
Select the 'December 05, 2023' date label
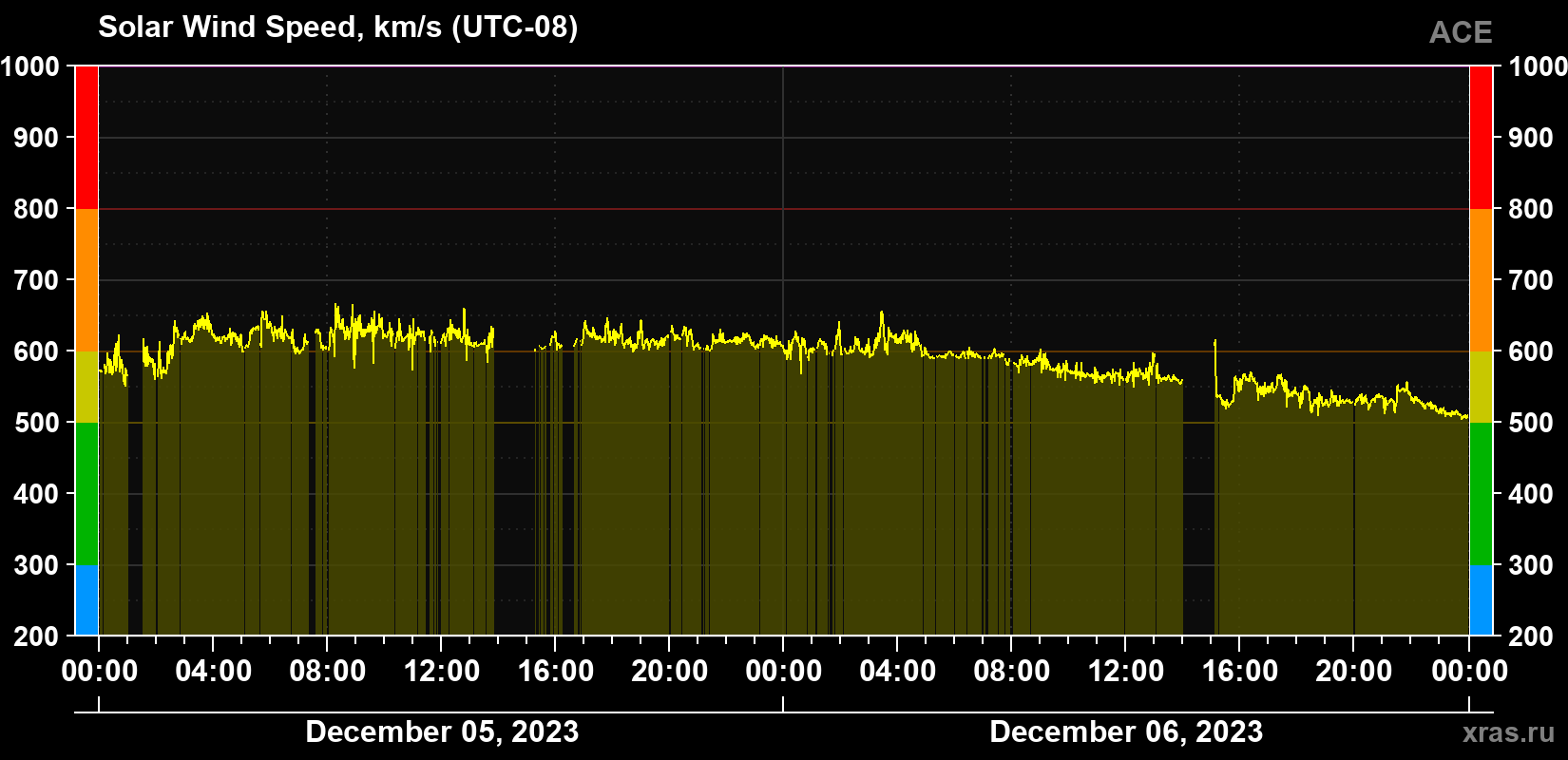click(442, 731)
